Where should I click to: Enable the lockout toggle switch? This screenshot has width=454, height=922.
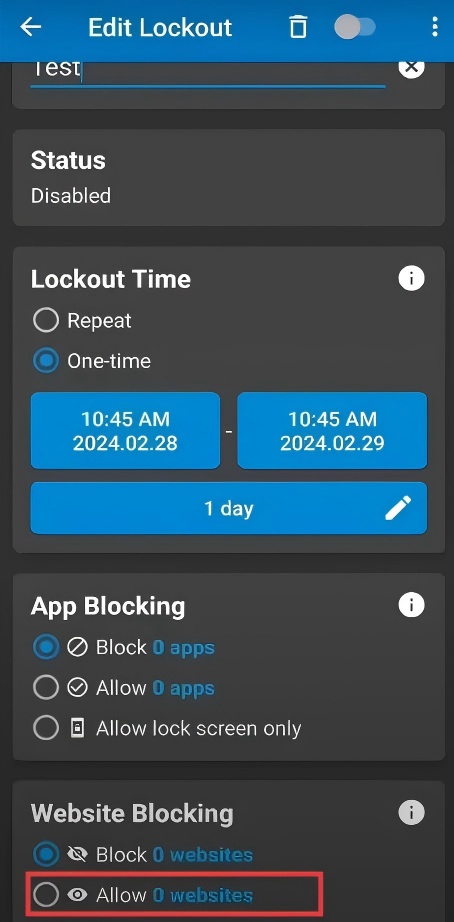click(x=355, y=27)
